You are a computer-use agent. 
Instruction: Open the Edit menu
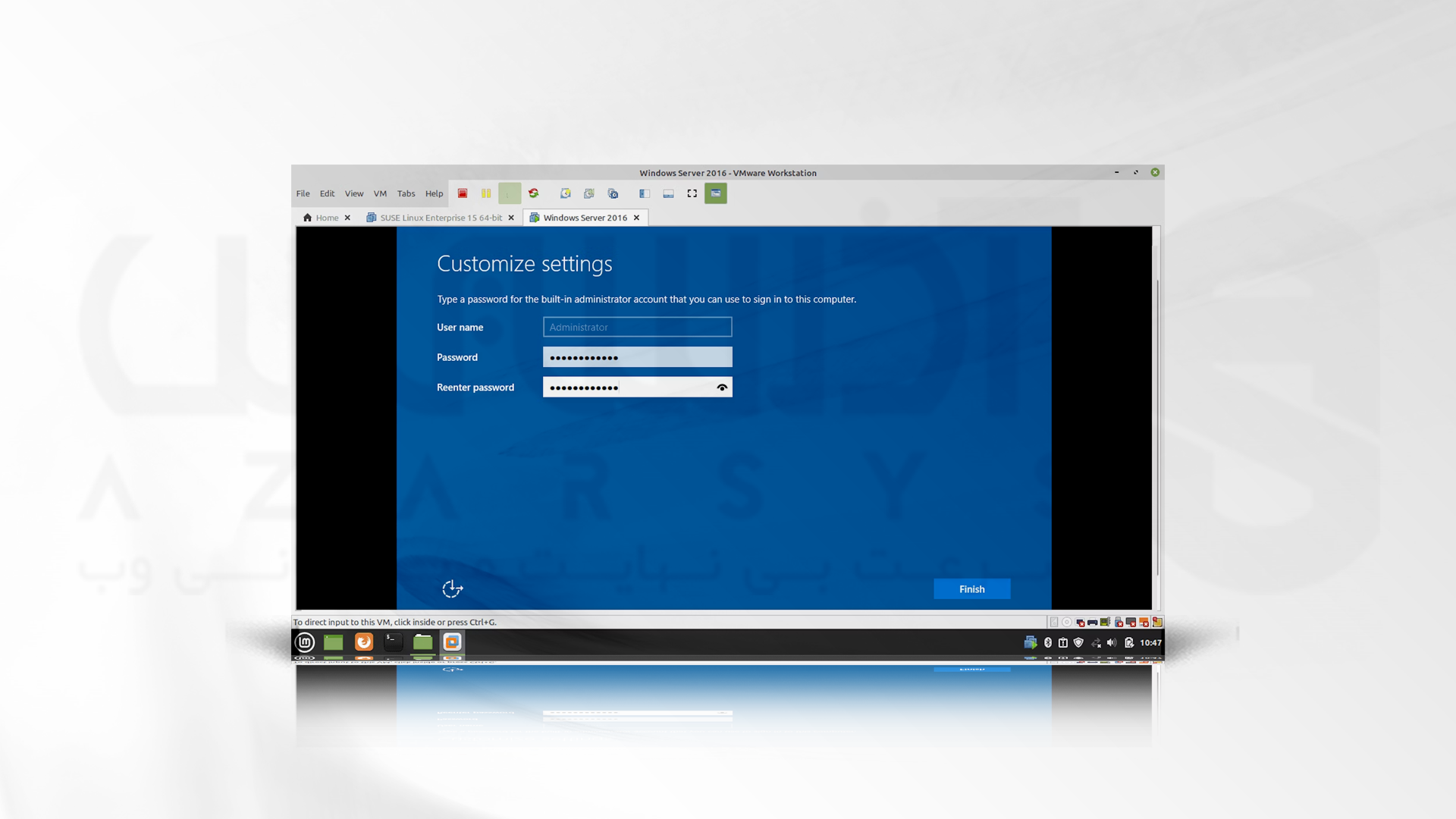click(327, 193)
